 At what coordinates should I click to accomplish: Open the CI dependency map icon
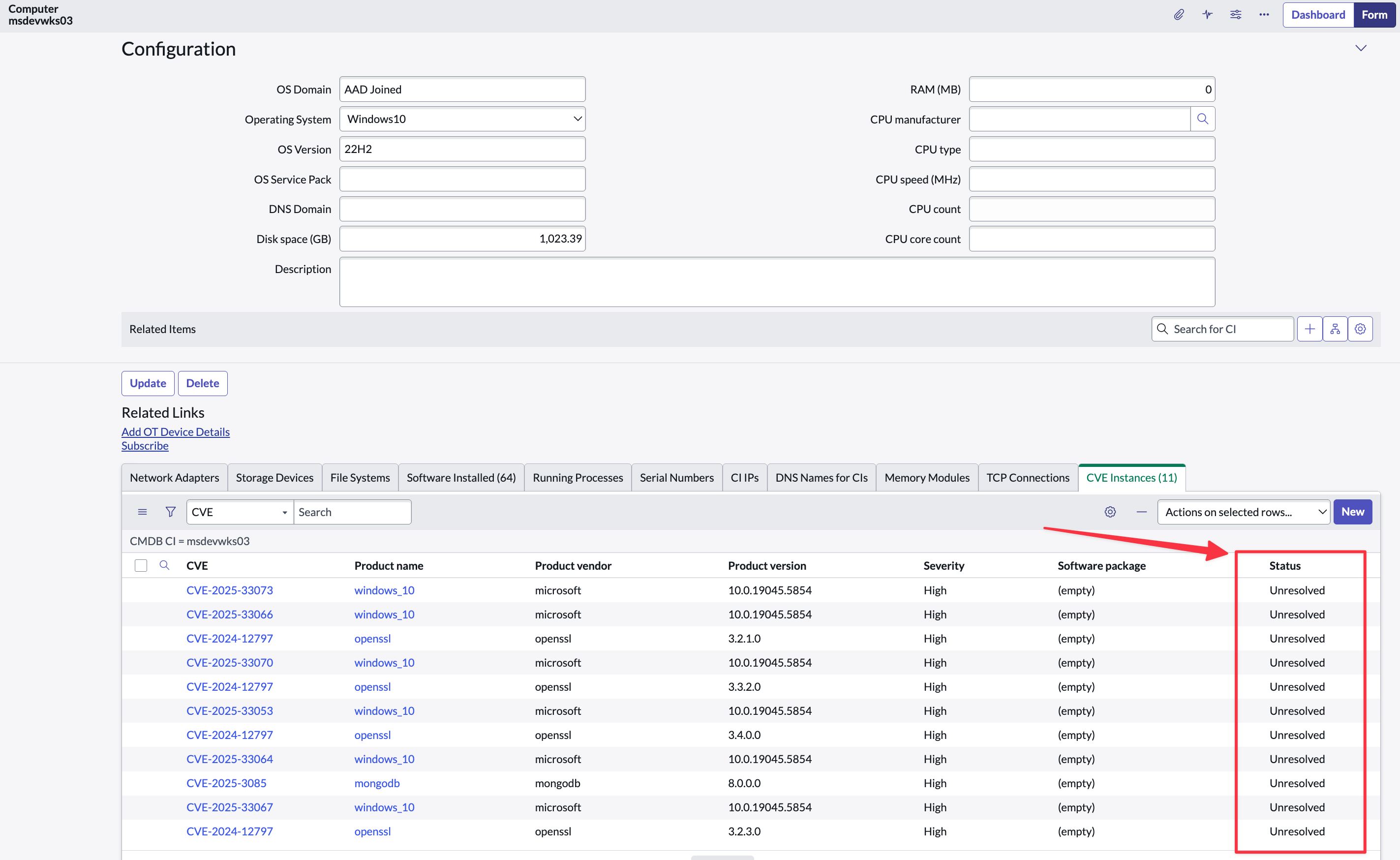1335,329
